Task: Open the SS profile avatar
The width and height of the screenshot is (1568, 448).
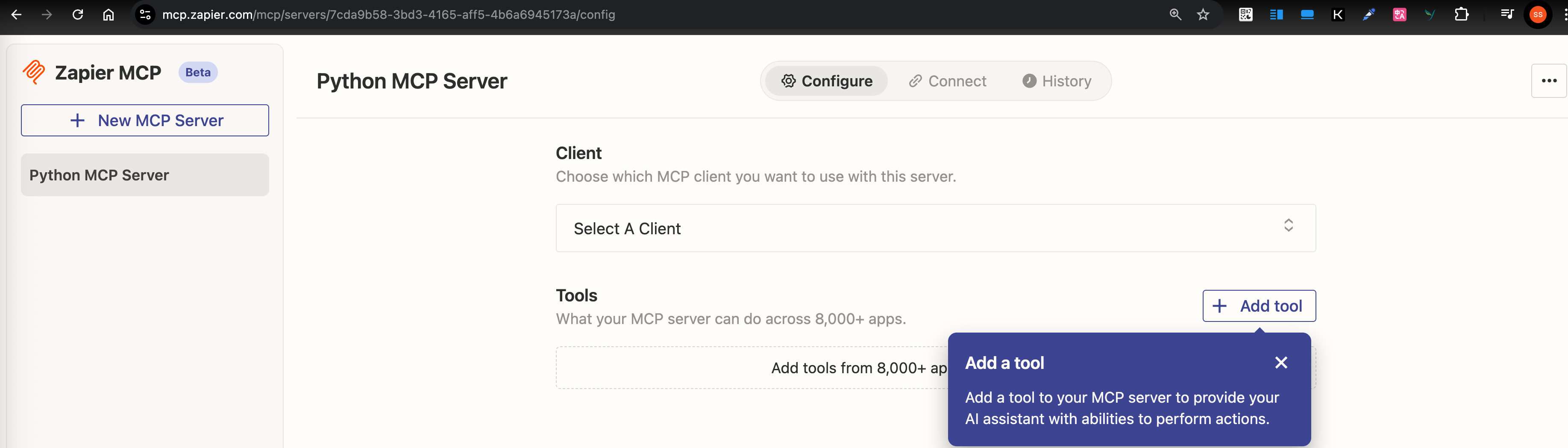Action: pyautogui.click(x=1538, y=15)
